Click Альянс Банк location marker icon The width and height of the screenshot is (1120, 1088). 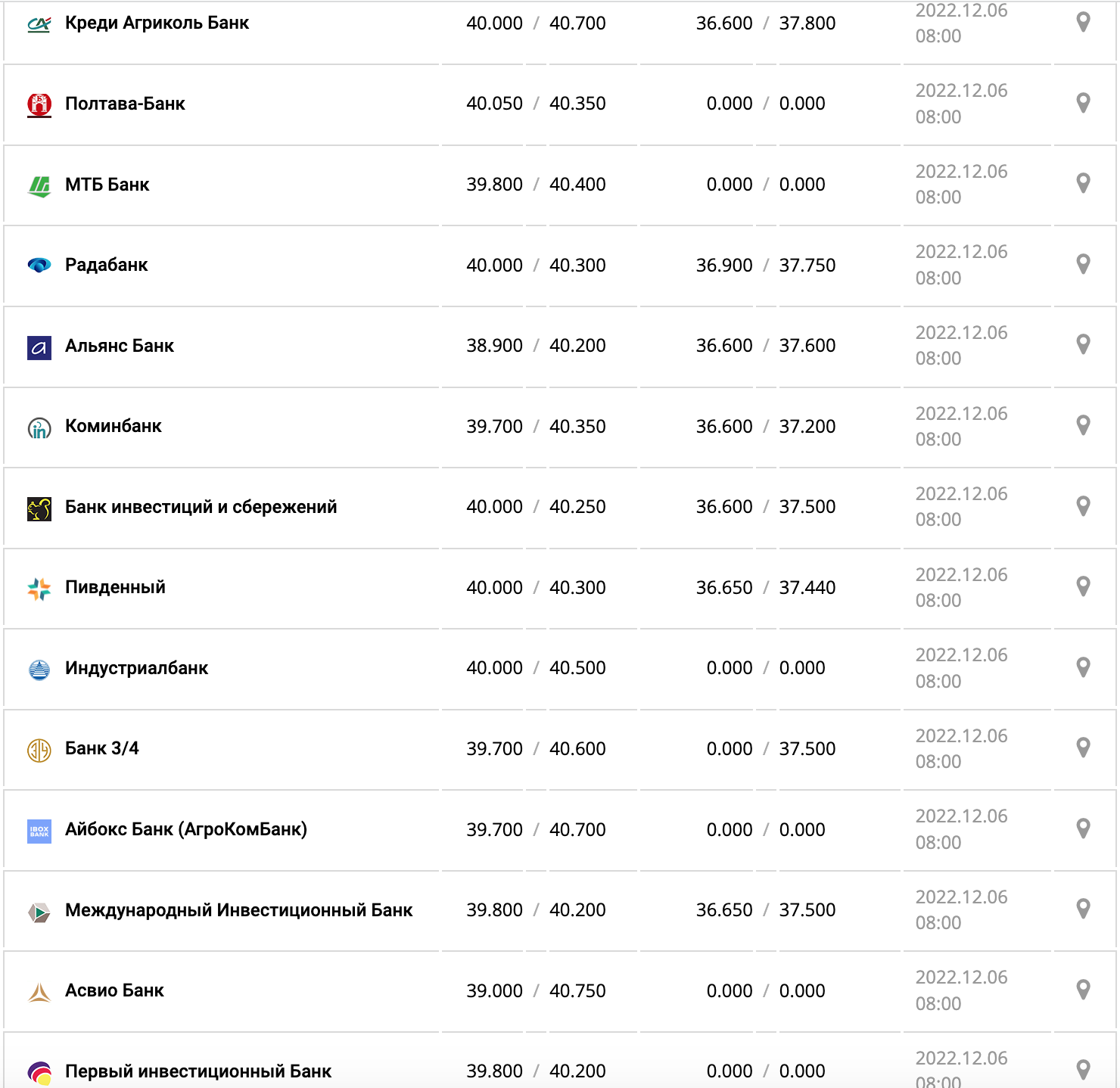click(1083, 344)
